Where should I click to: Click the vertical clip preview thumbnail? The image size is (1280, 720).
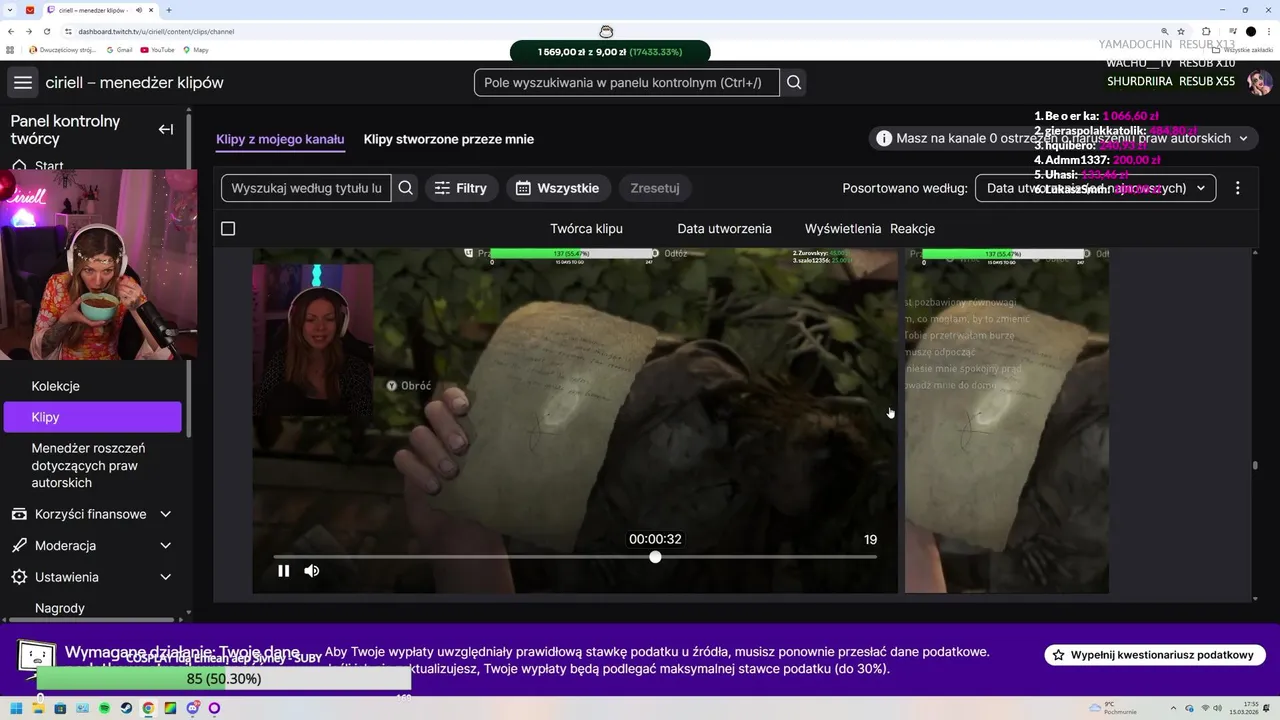click(1007, 421)
